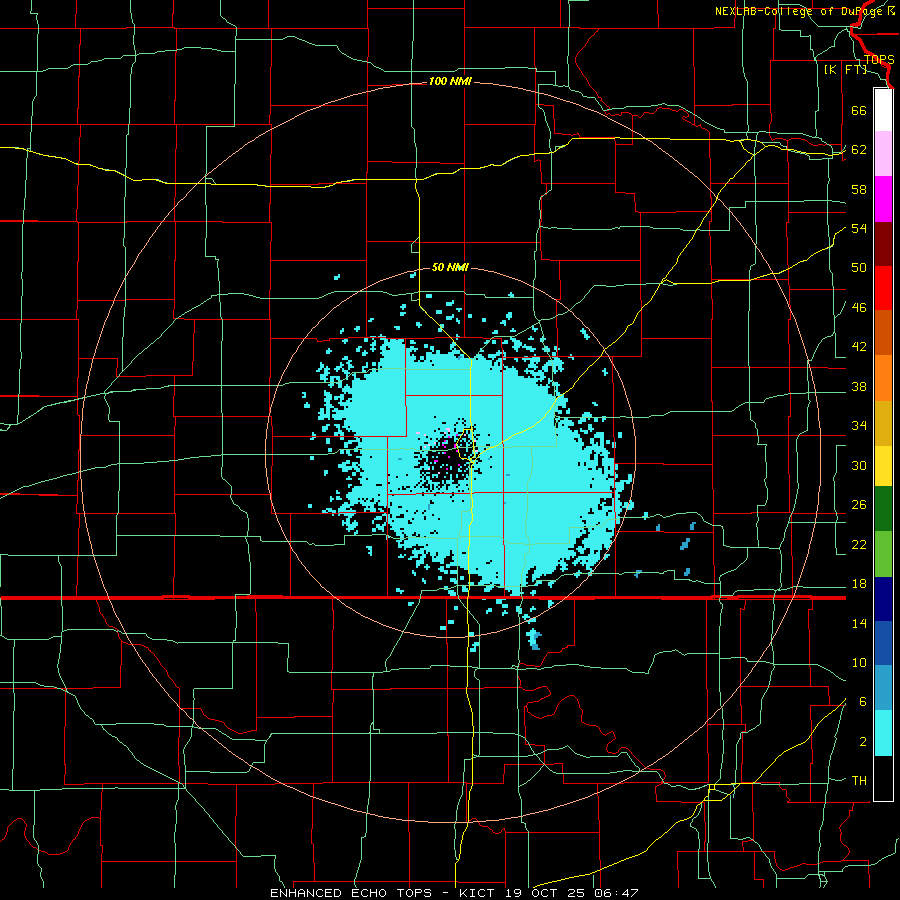Click the magenta legend swatch
Screen dimensions: 900x900
tap(883, 199)
